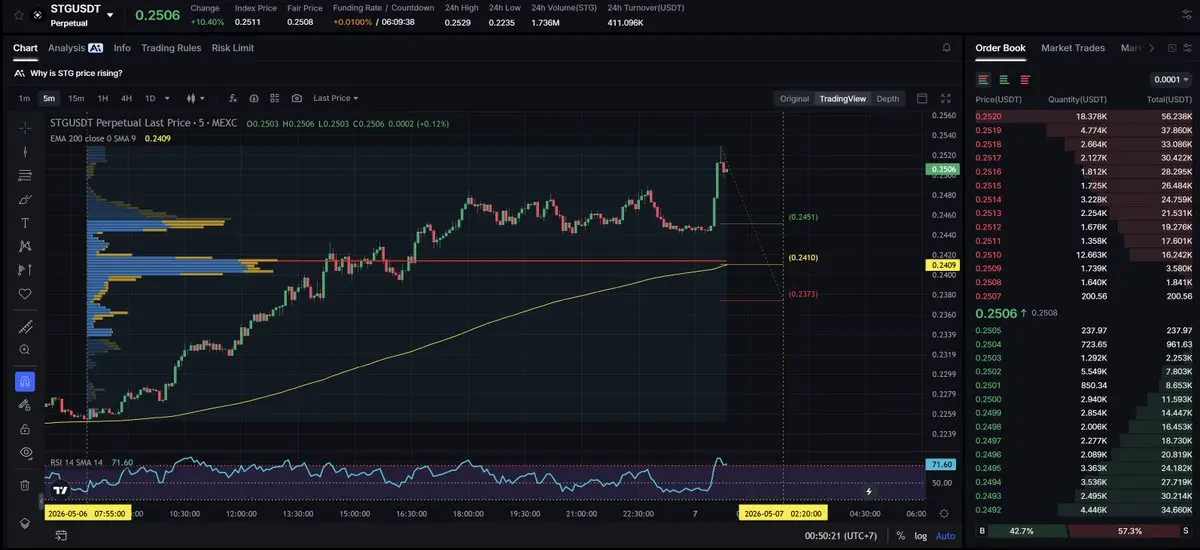
Task: Select the brush drawing tool
Action: (x=25, y=199)
